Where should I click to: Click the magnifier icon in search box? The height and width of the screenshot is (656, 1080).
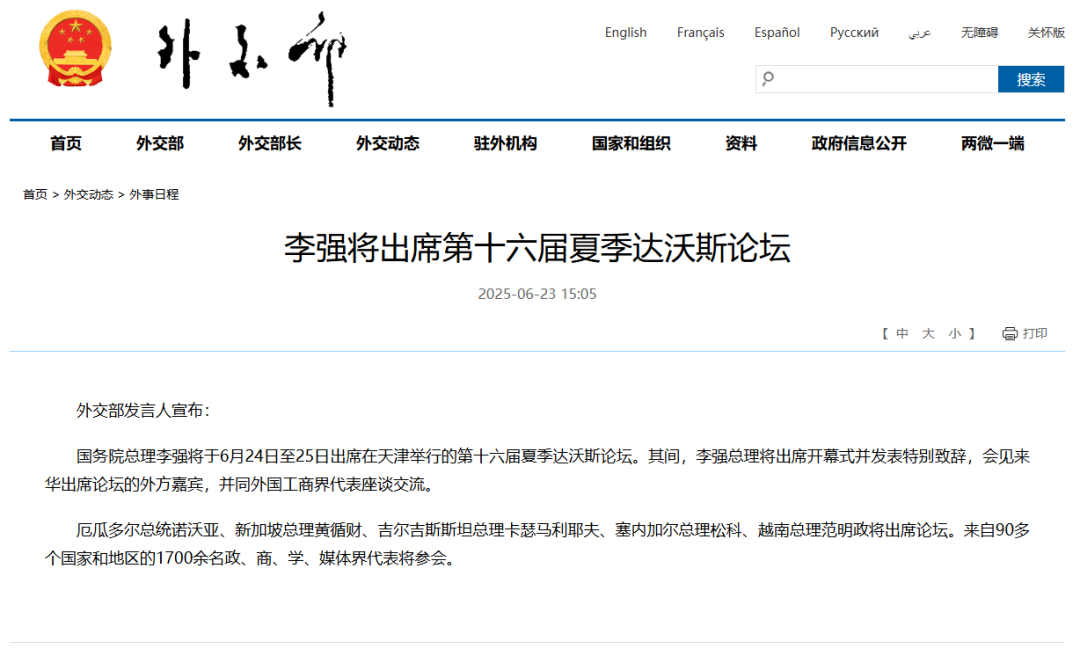[768, 79]
